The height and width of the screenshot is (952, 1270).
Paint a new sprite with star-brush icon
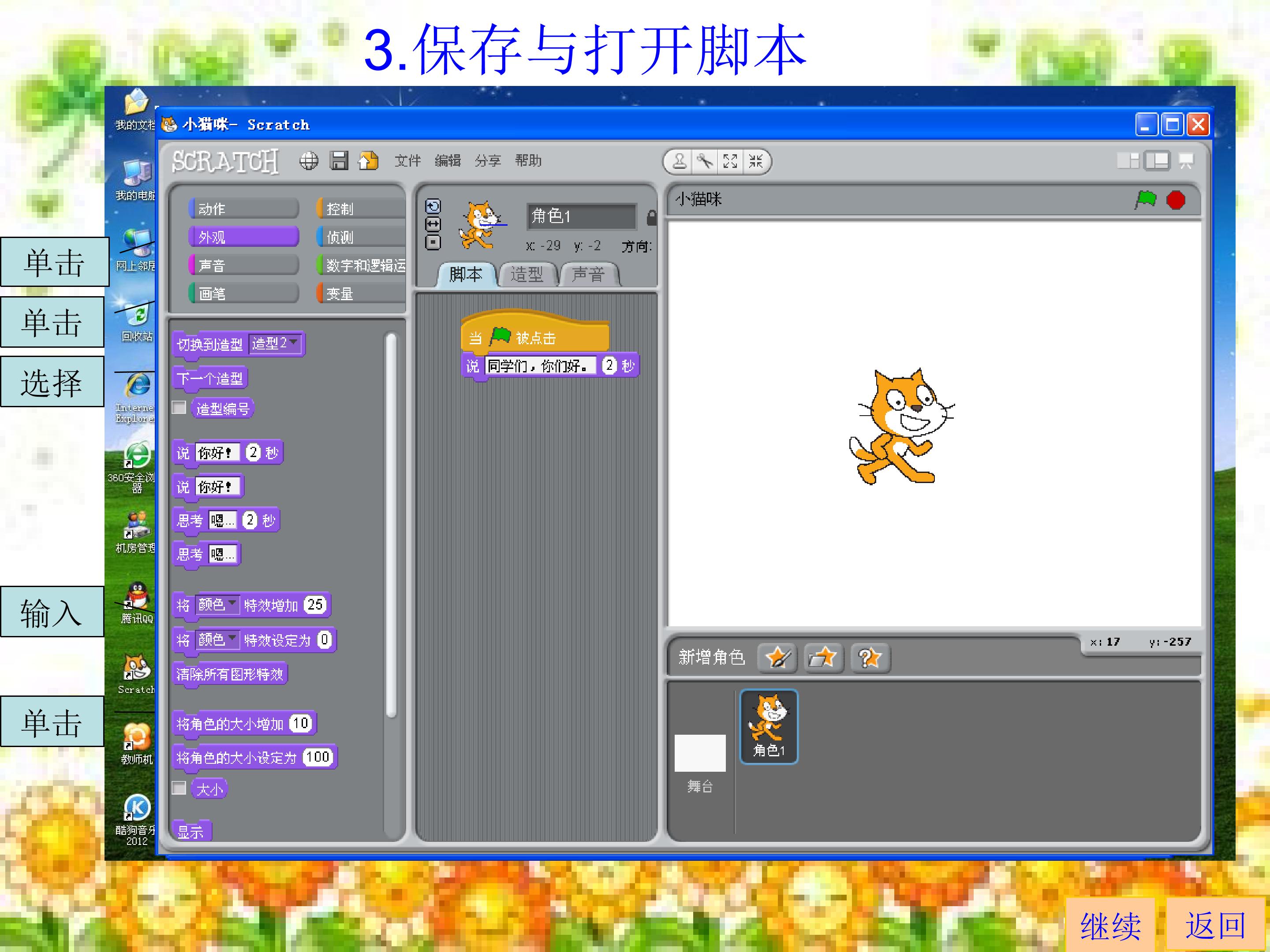pos(777,657)
